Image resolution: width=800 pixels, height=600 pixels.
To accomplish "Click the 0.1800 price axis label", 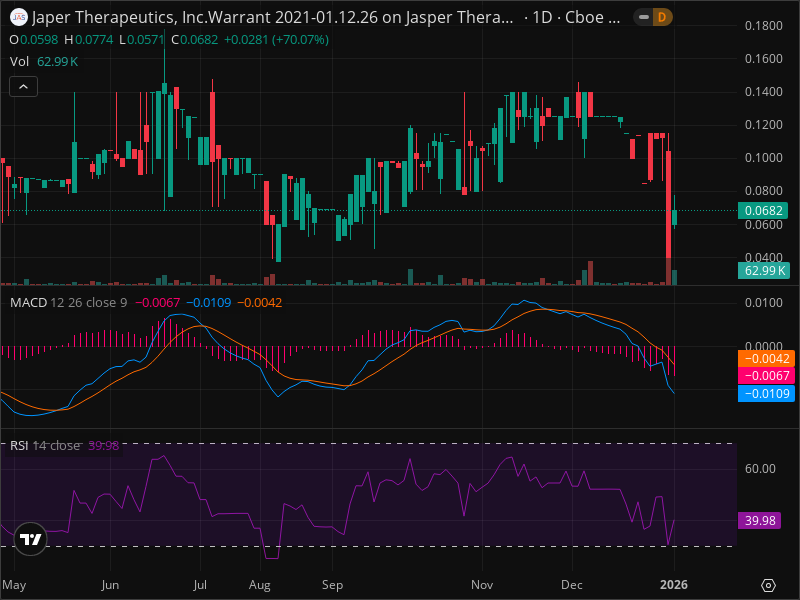I will (x=763, y=26).
